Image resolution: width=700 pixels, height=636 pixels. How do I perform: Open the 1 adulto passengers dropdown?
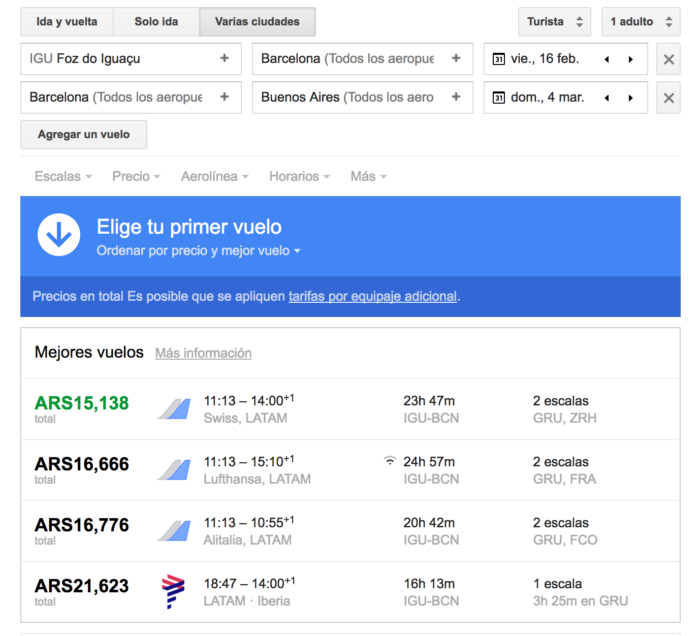point(640,21)
